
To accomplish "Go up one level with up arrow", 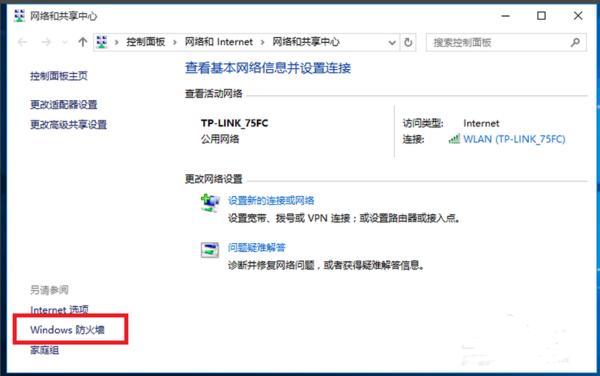I will (x=82, y=42).
